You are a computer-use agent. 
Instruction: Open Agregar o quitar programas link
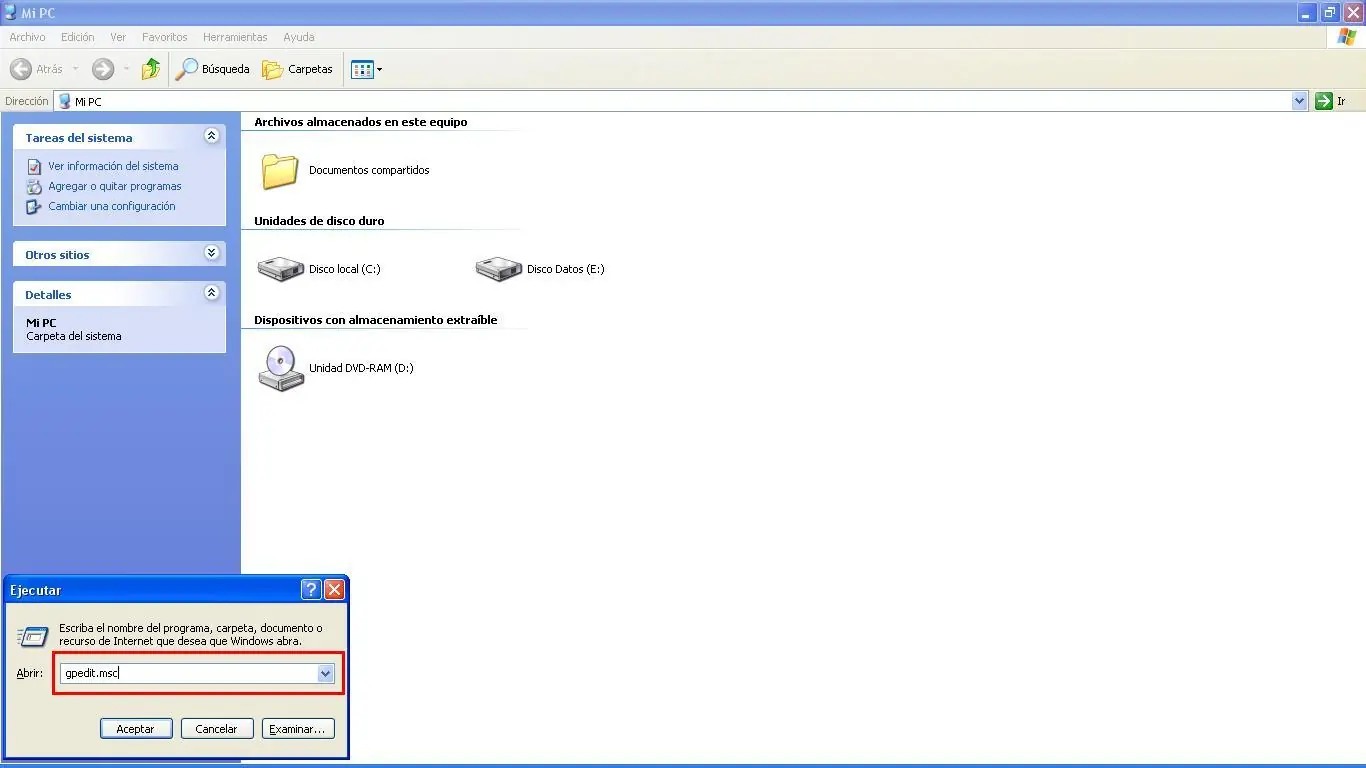(115, 186)
